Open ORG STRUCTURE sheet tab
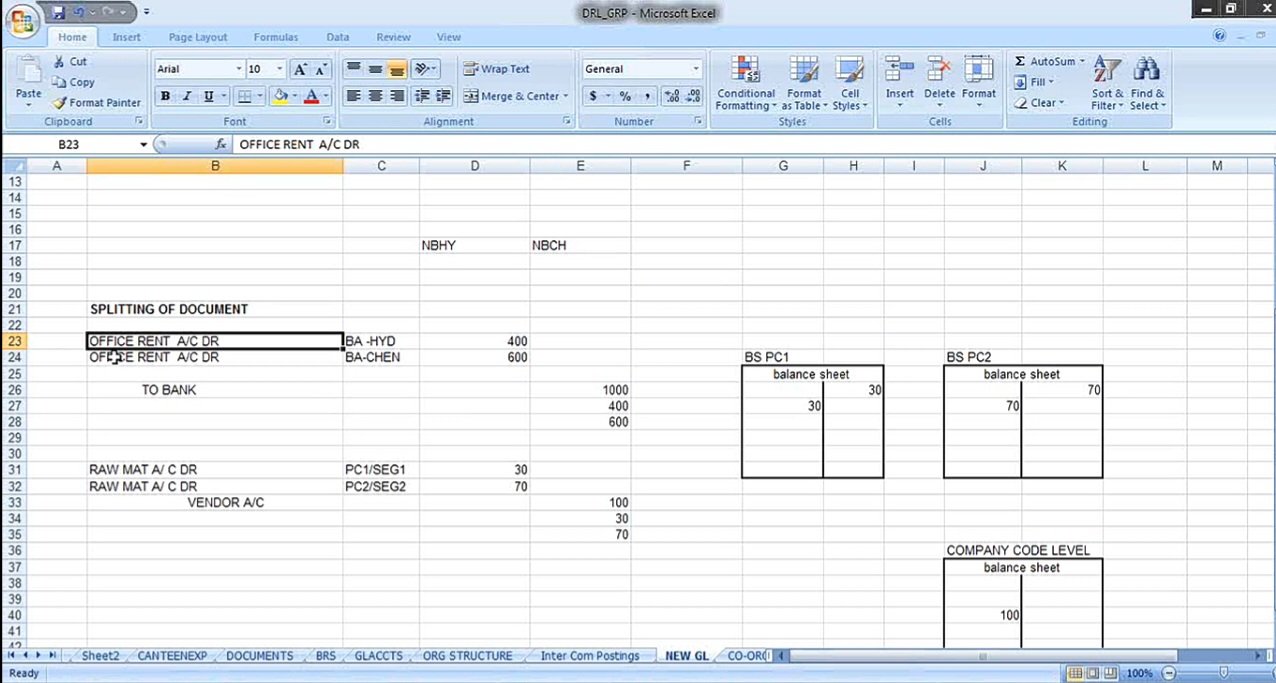 (467, 656)
